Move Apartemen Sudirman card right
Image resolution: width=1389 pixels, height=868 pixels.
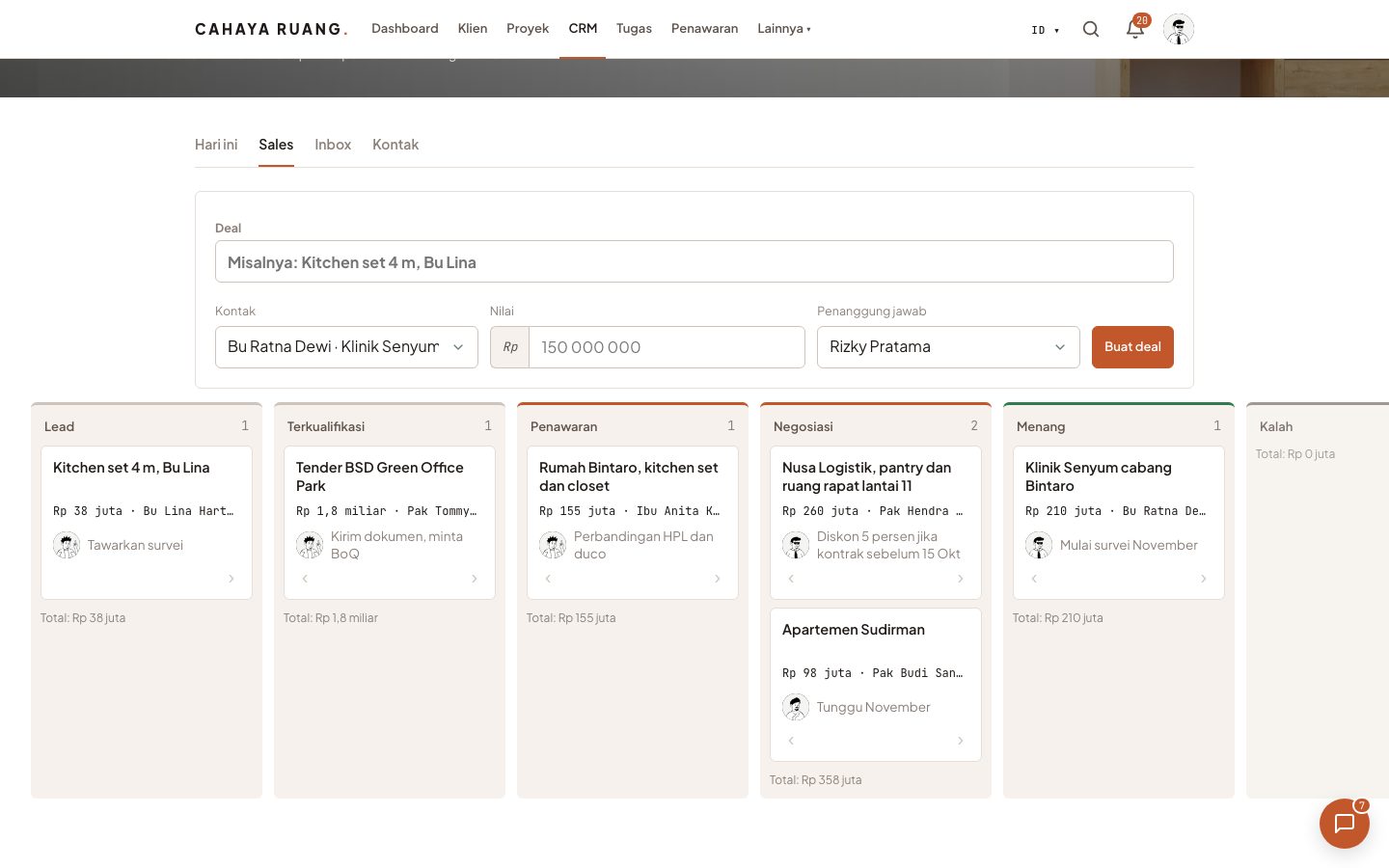tap(961, 741)
